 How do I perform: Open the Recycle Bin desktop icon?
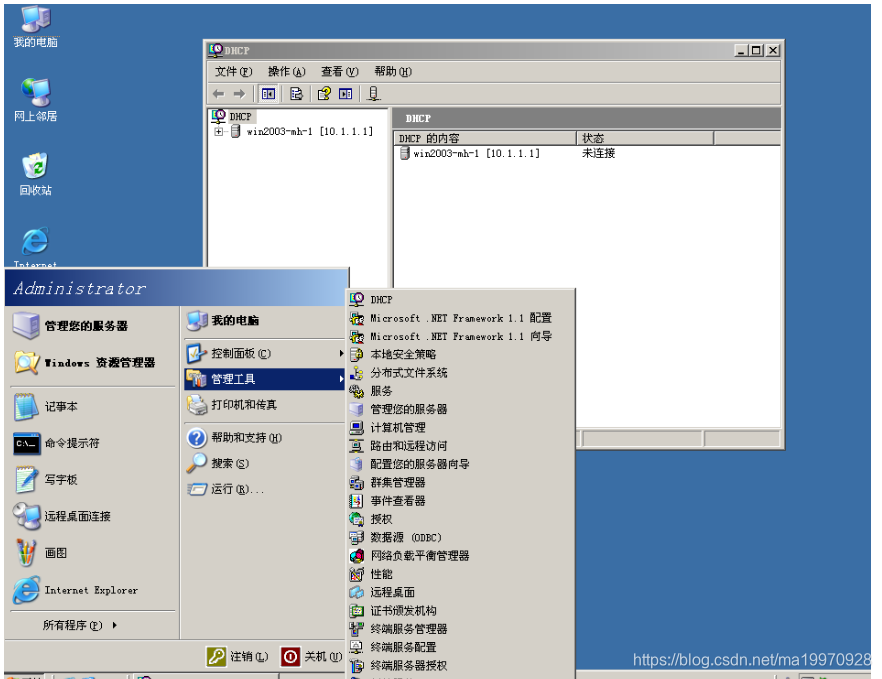pos(35,174)
